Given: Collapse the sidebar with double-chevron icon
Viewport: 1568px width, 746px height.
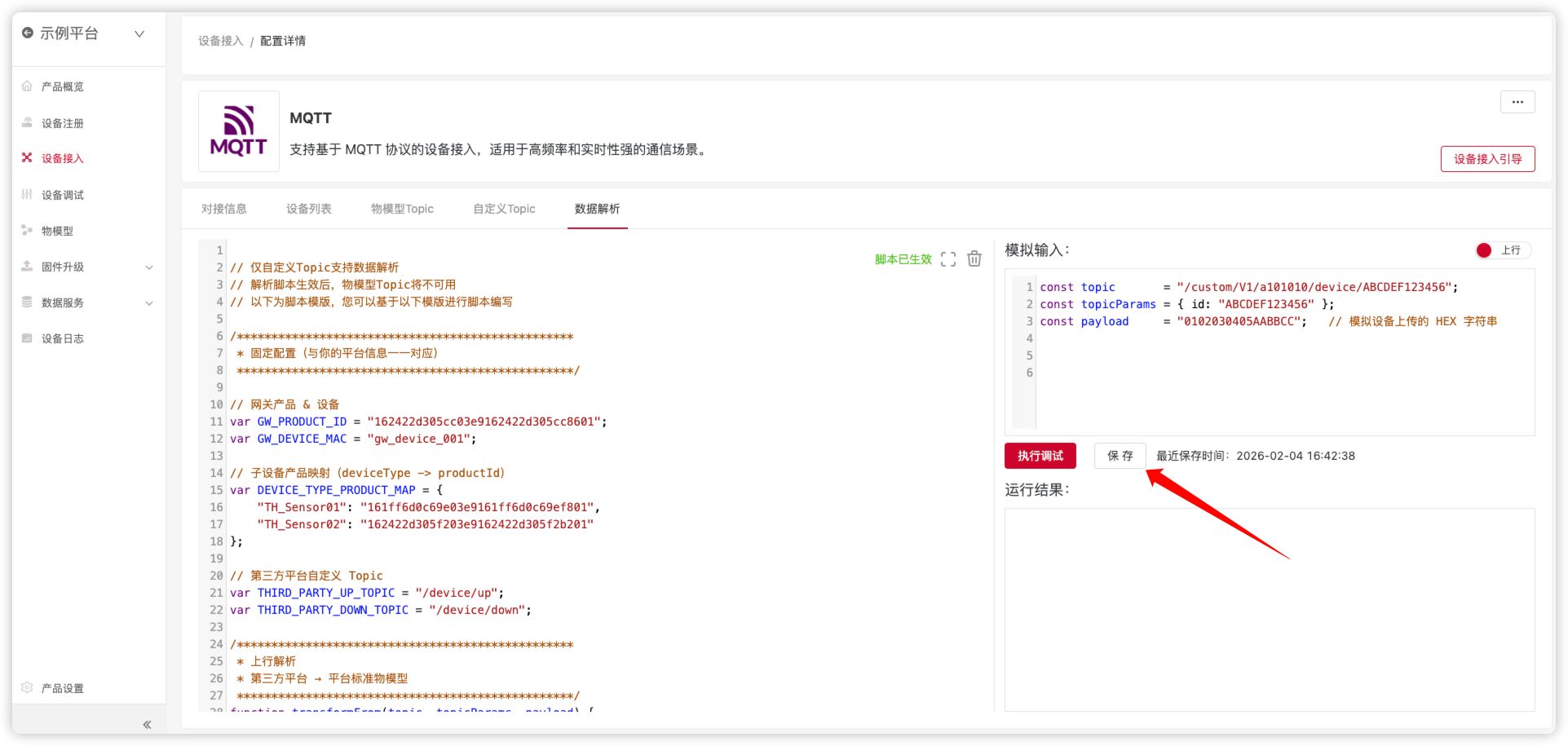Looking at the screenshot, I should pos(147,724).
